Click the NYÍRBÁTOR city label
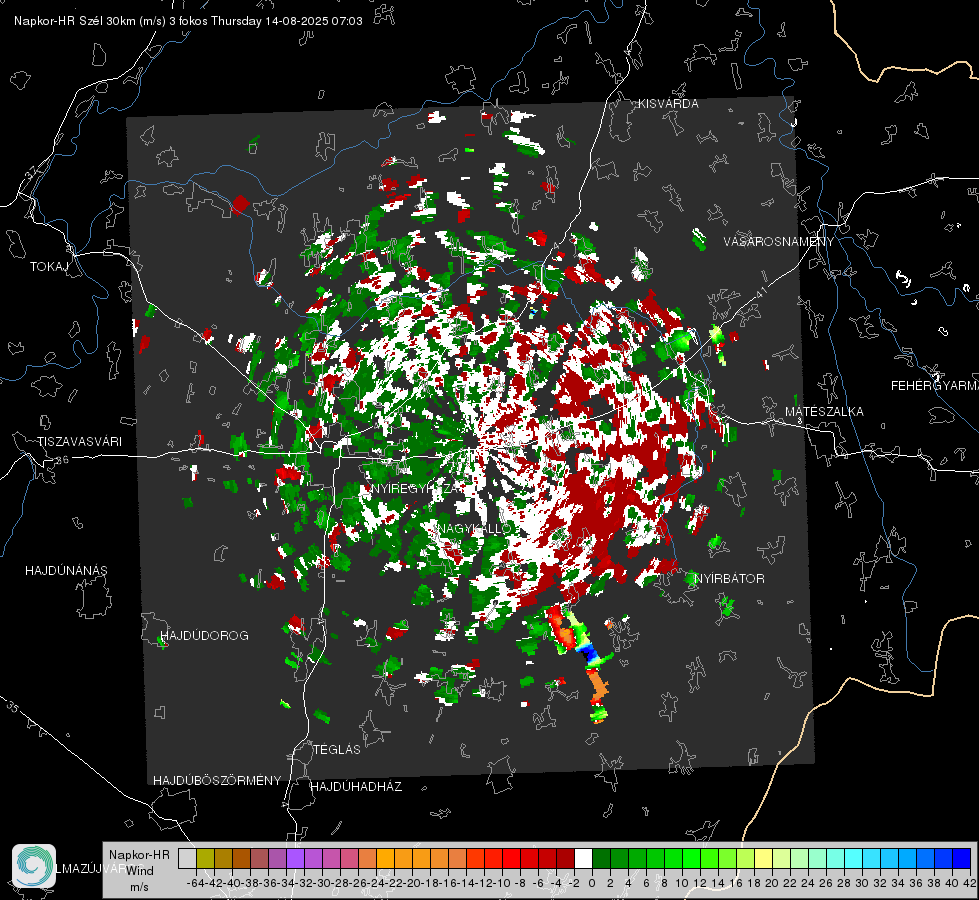This screenshot has width=979, height=900. point(729,579)
